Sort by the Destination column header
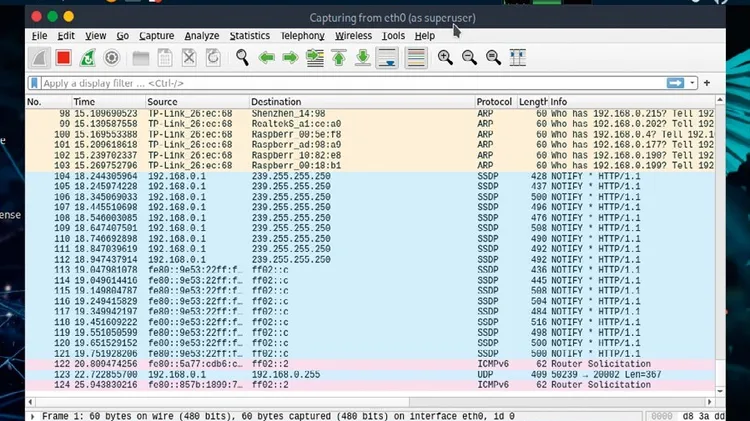The width and height of the screenshot is (750, 421). pyautogui.click(x=362, y=102)
